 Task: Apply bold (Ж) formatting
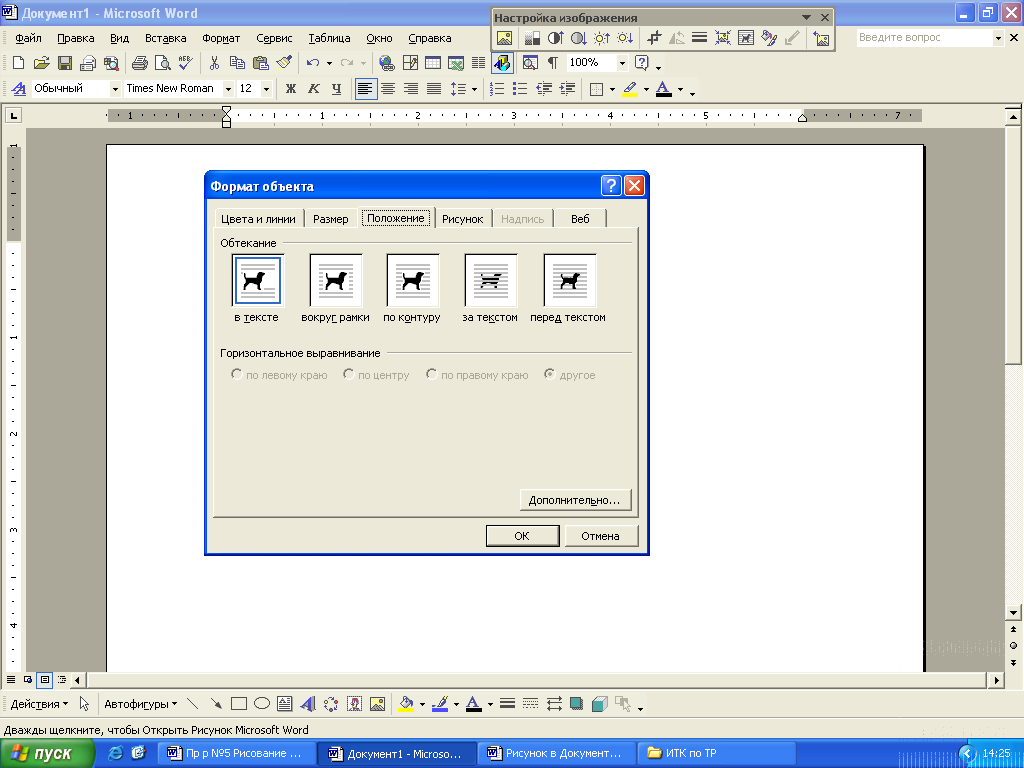pos(291,88)
